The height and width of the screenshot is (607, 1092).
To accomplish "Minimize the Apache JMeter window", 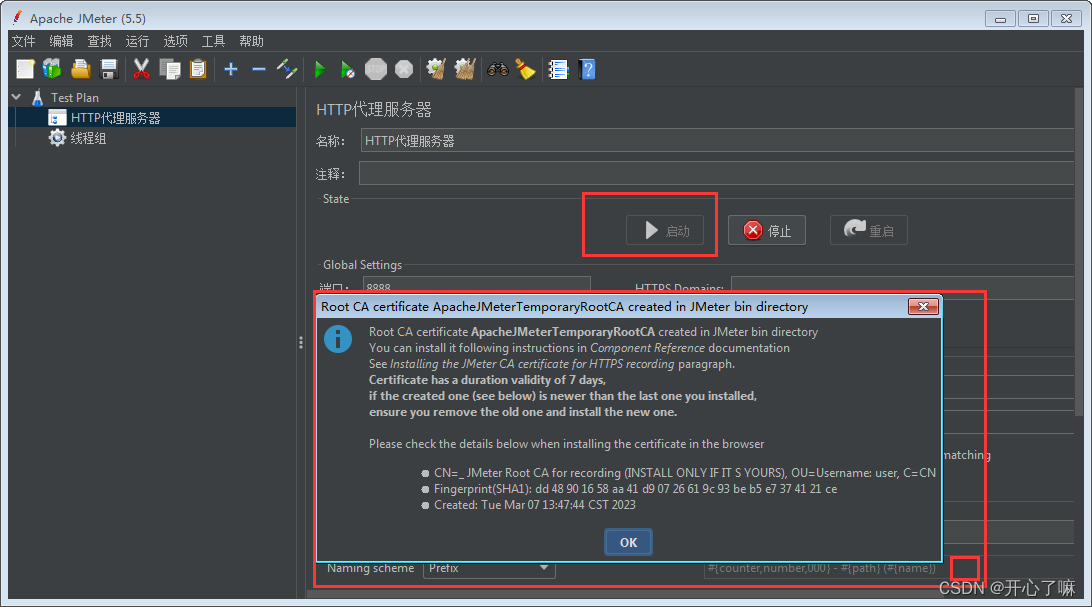I will (x=1000, y=19).
